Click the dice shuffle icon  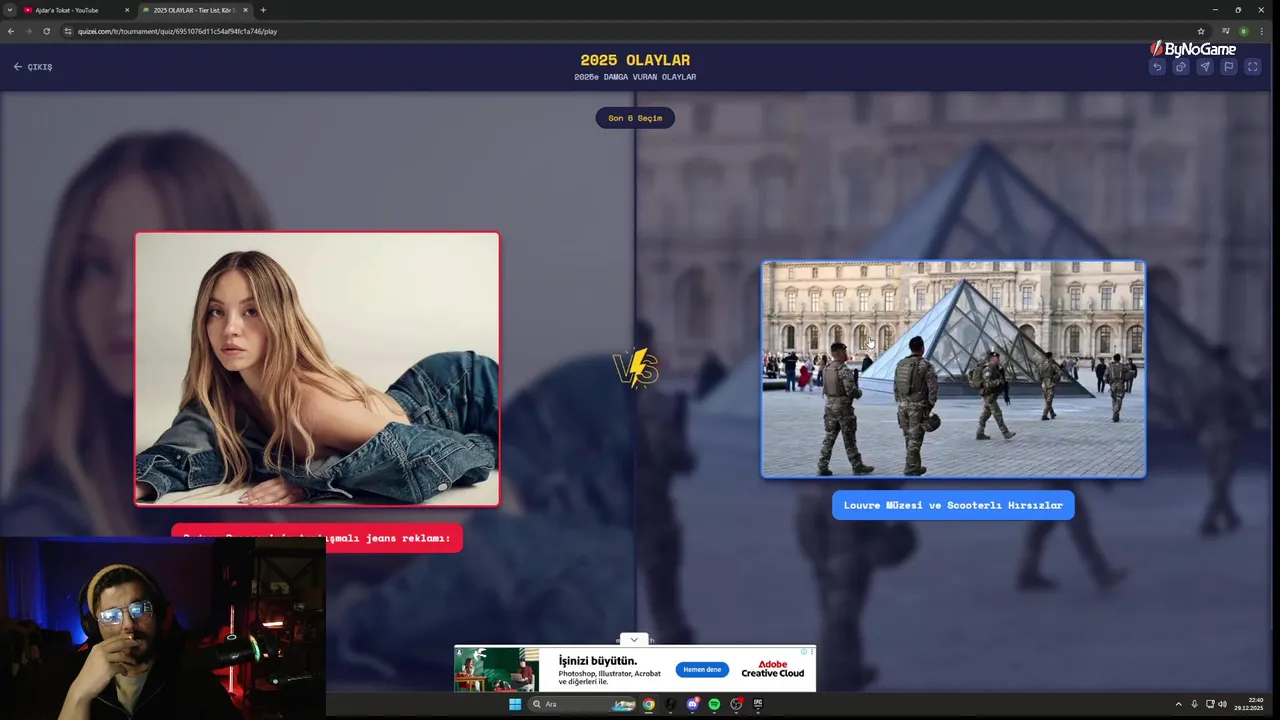pos(1181,67)
